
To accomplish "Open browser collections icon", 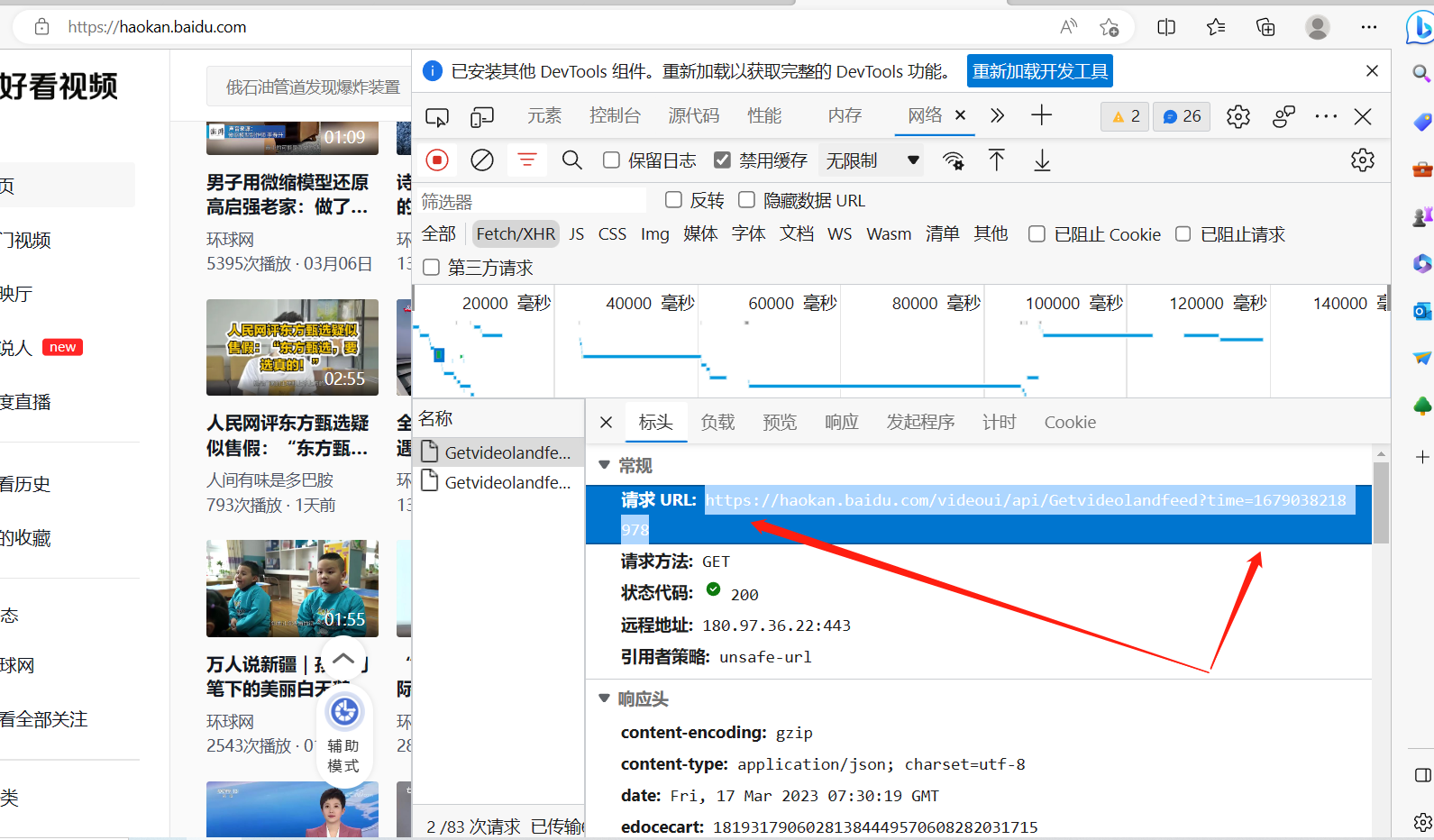I will [x=1265, y=27].
